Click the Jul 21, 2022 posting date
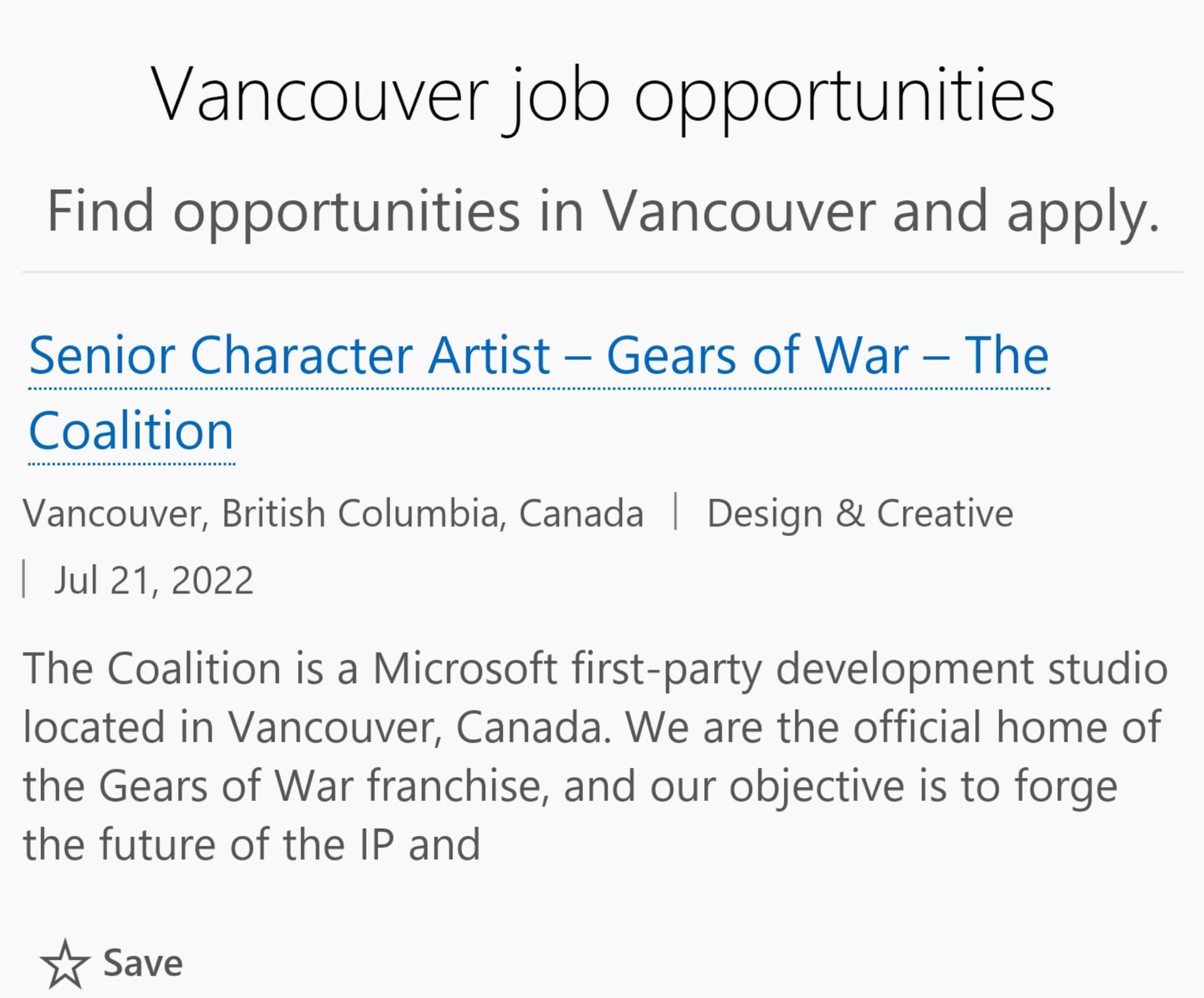Image resolution: width=1204 pixels, height=998 pixels. point(154,580)
